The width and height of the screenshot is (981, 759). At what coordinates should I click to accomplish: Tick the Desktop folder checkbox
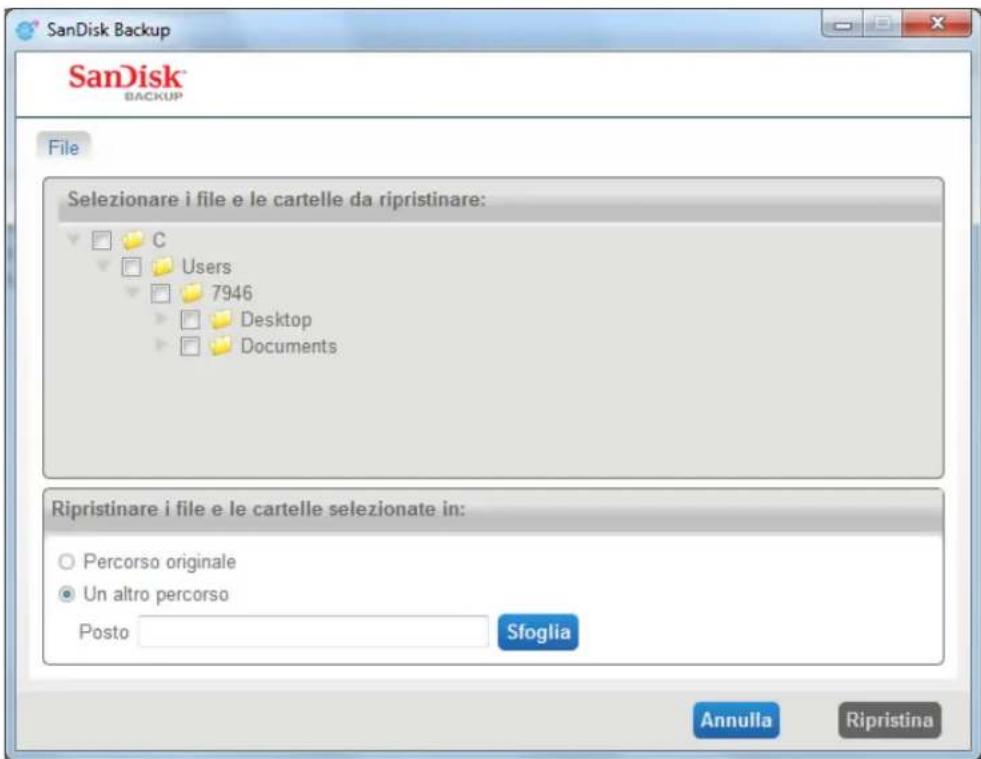point(190,320)
